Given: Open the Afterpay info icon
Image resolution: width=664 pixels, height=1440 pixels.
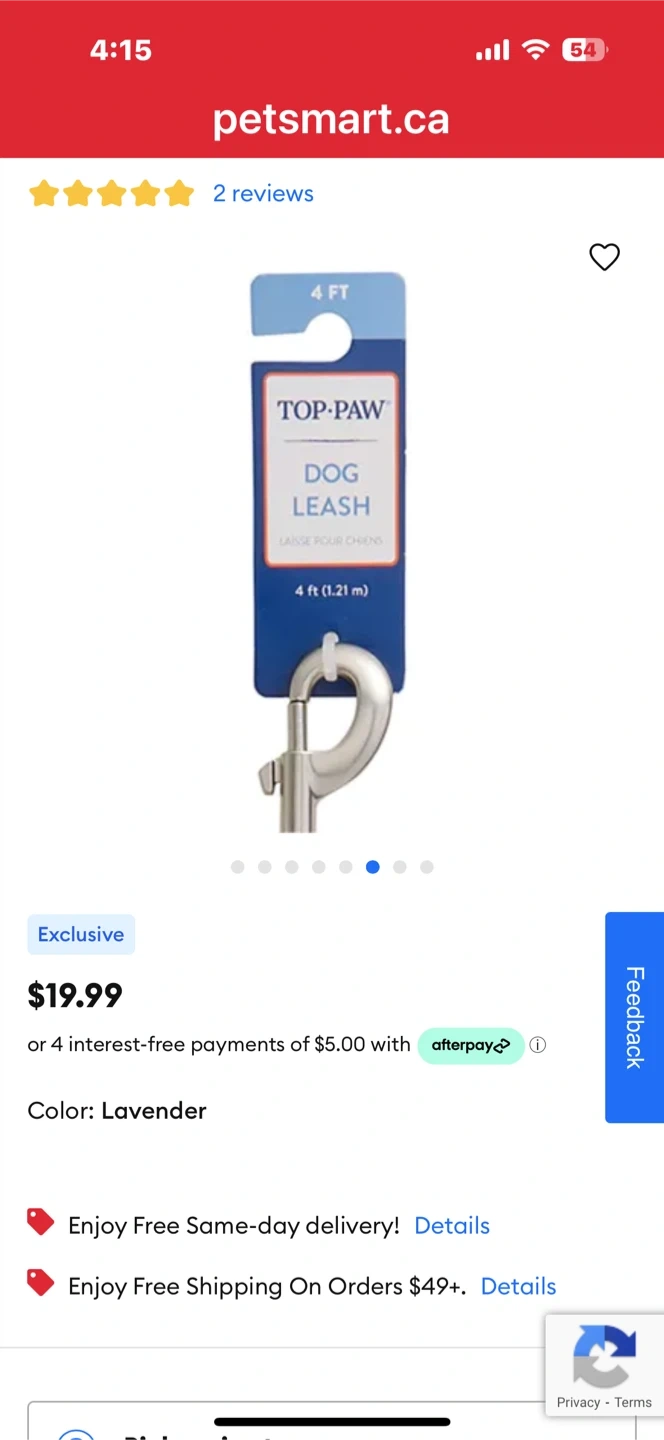Looking at the screenshot, I should click(538, 1045).
